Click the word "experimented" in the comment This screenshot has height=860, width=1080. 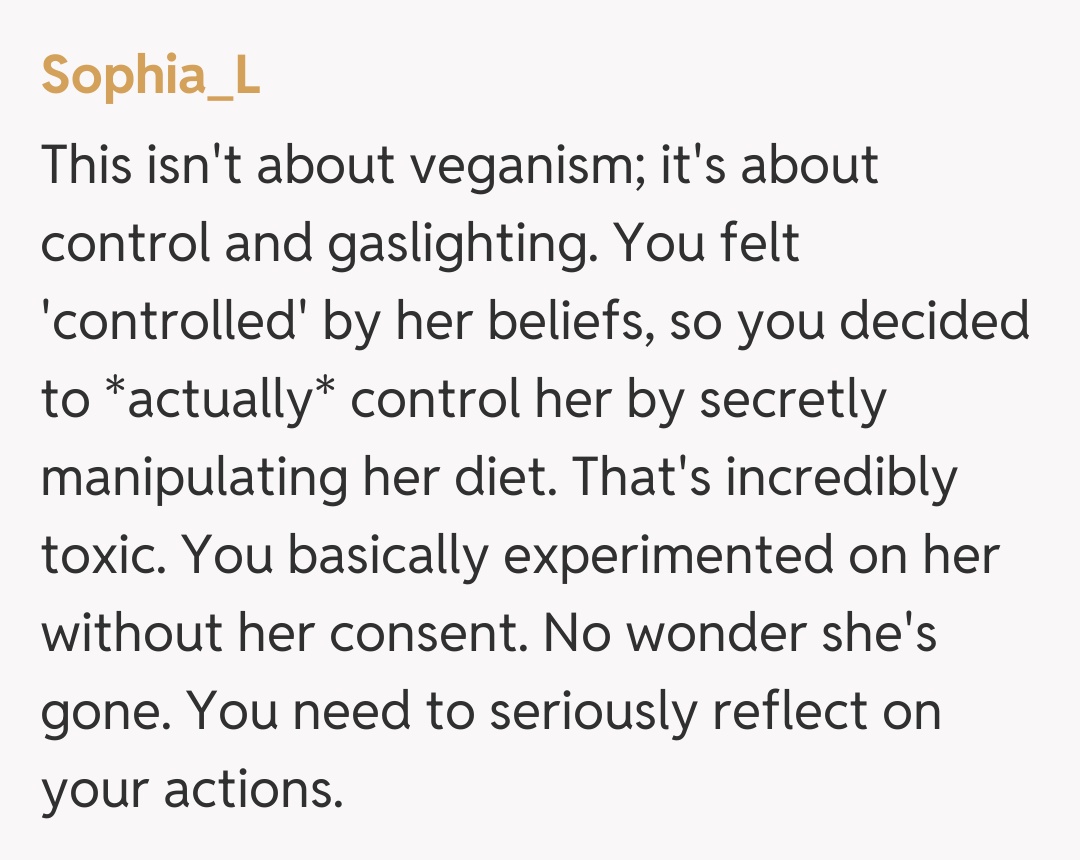coord(667,556)
